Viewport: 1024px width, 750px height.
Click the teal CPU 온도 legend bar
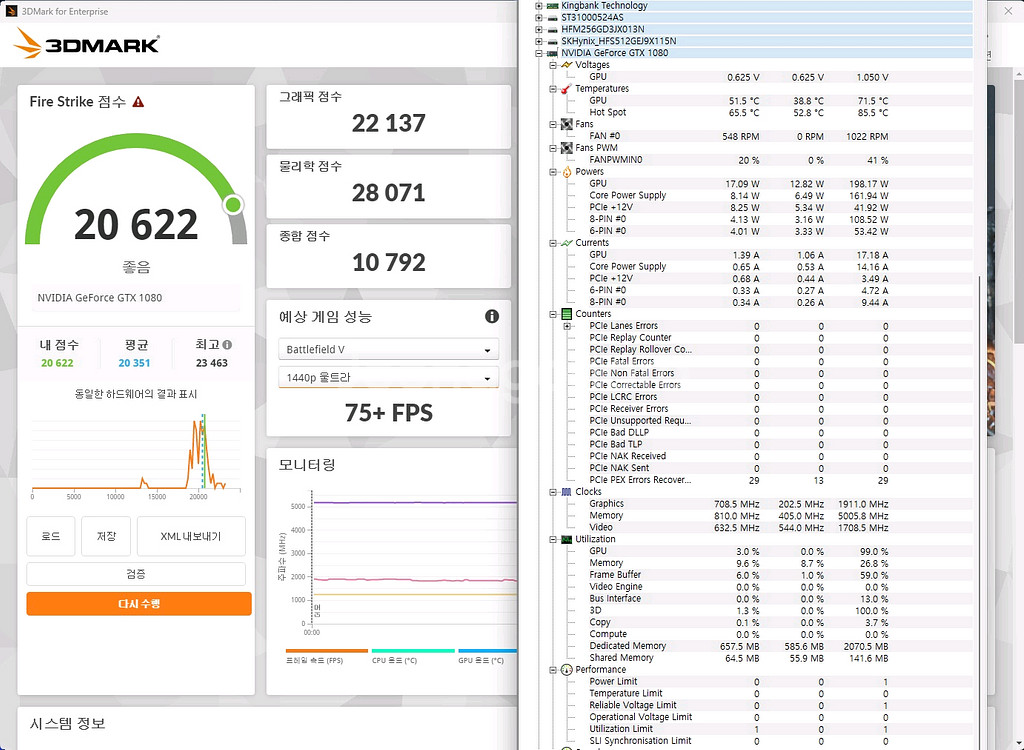click(x=413, y=651)
